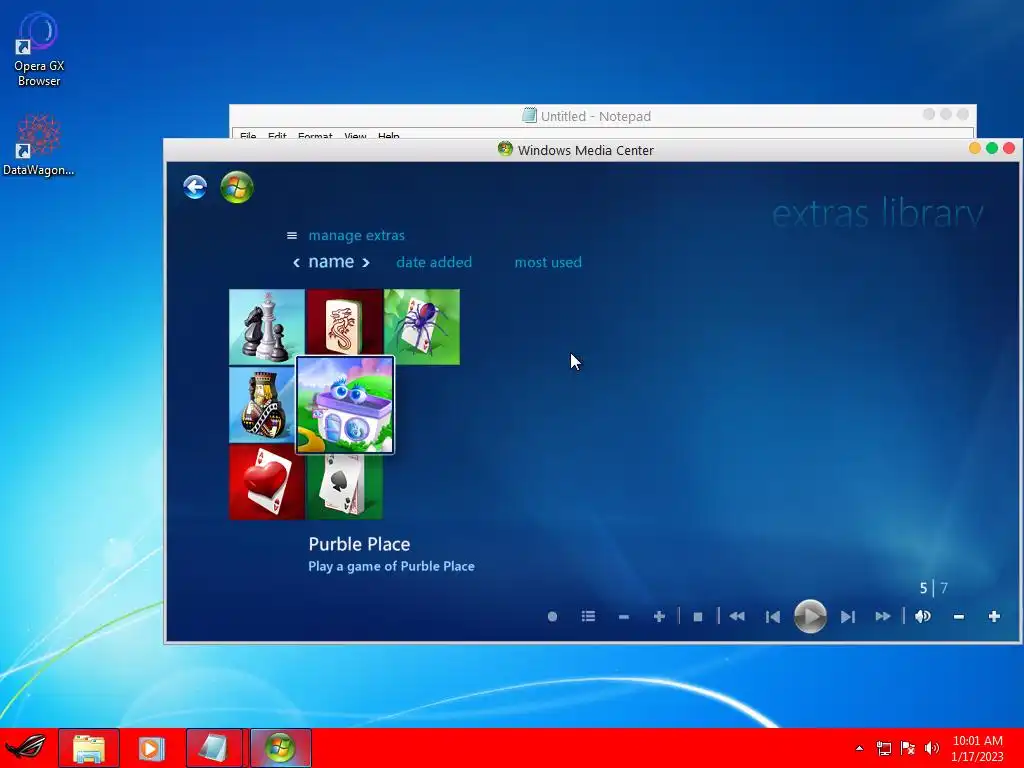Image resolution: width=1024 pixels, height=768 pixels.
Task: Click the green maximize button of Media Center
Action: coord(991,148)
